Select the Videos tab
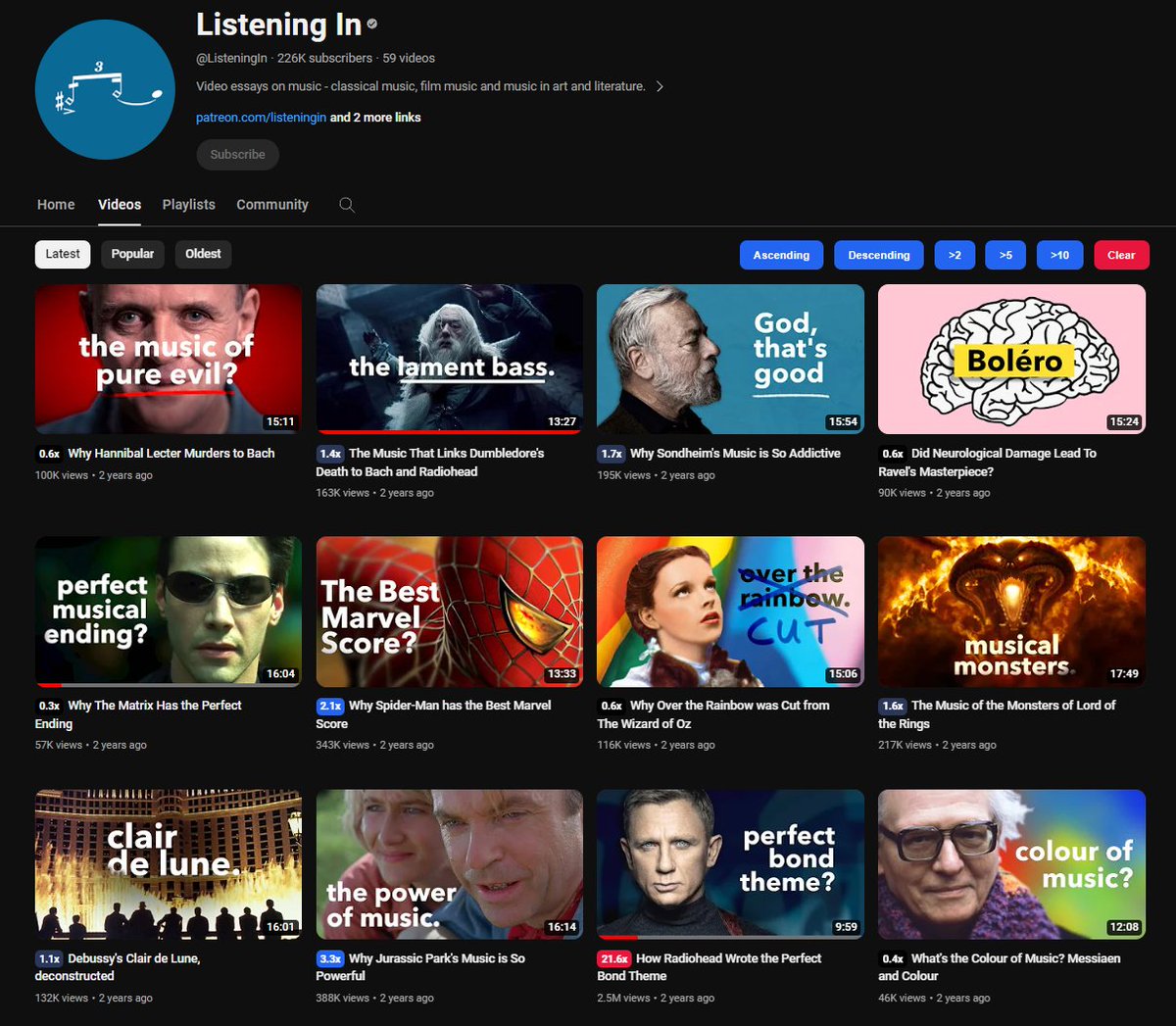This screenshot has height=1026, width=1176. point(120,205)
